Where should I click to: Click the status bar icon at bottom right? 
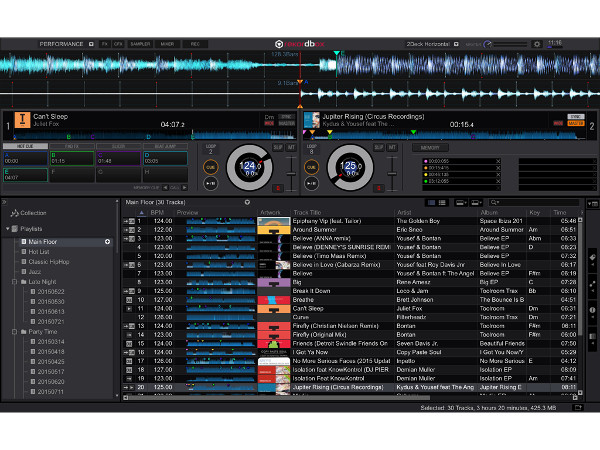pos(578,408)
